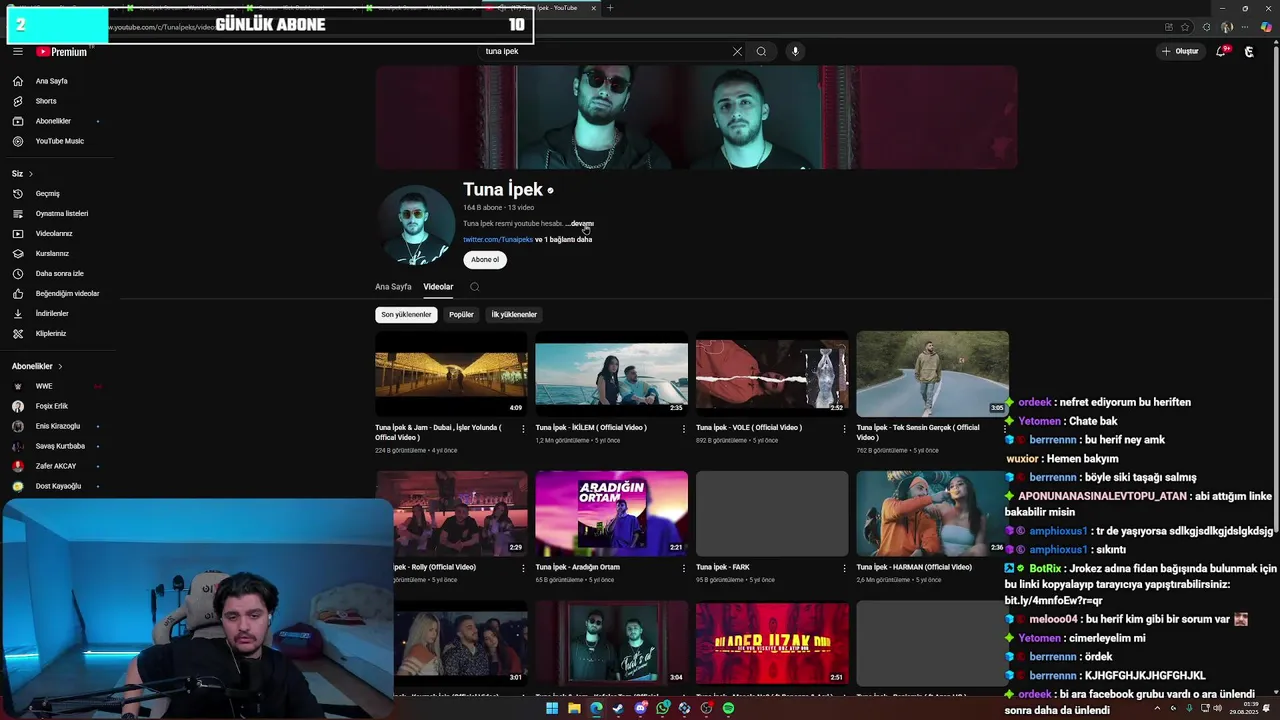
Task: Switch to the channel Ana Sayfa tab
Action: (393, 287)
